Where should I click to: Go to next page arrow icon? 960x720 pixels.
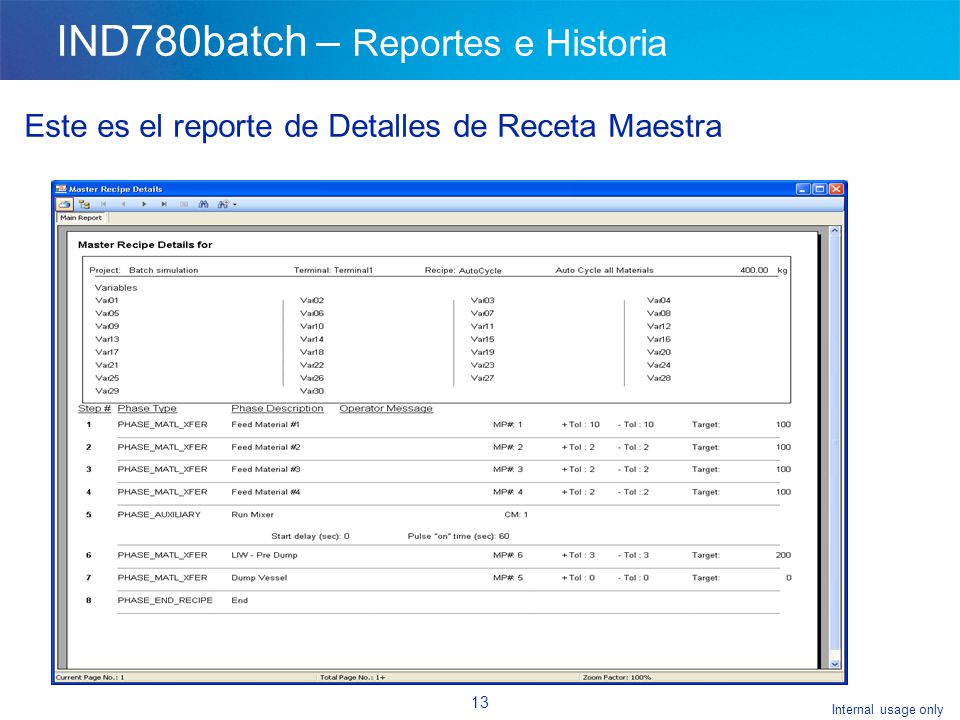144,204
